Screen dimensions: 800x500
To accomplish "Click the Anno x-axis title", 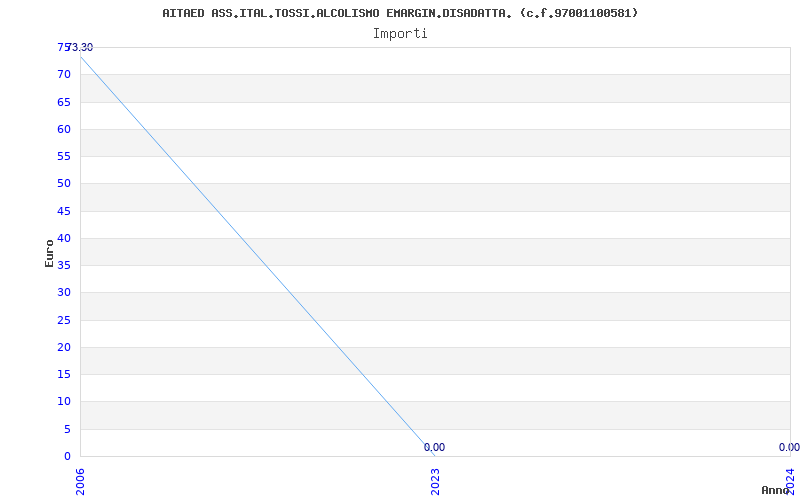I will (775, 490).
